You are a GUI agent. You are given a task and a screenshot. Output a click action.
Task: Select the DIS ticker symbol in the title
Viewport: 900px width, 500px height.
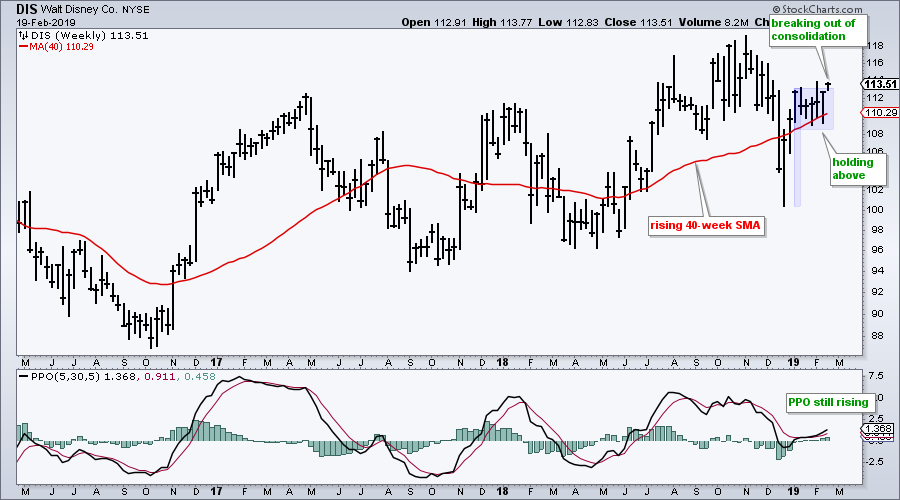25,10
